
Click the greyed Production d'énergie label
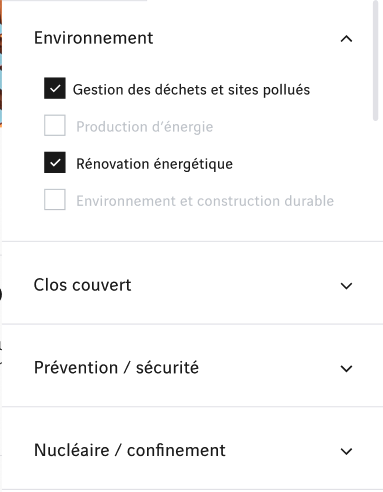[145, 127]
